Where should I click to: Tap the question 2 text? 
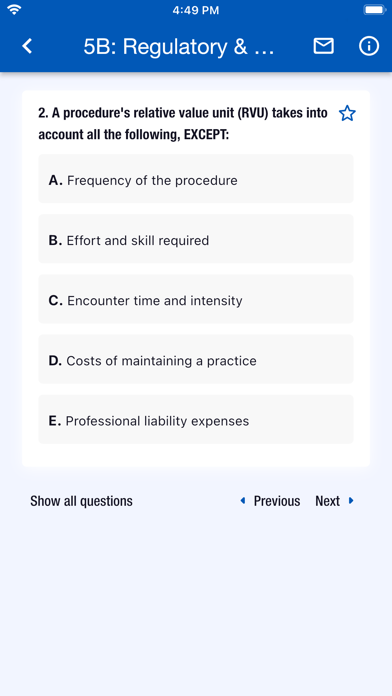tap(183, 123)
